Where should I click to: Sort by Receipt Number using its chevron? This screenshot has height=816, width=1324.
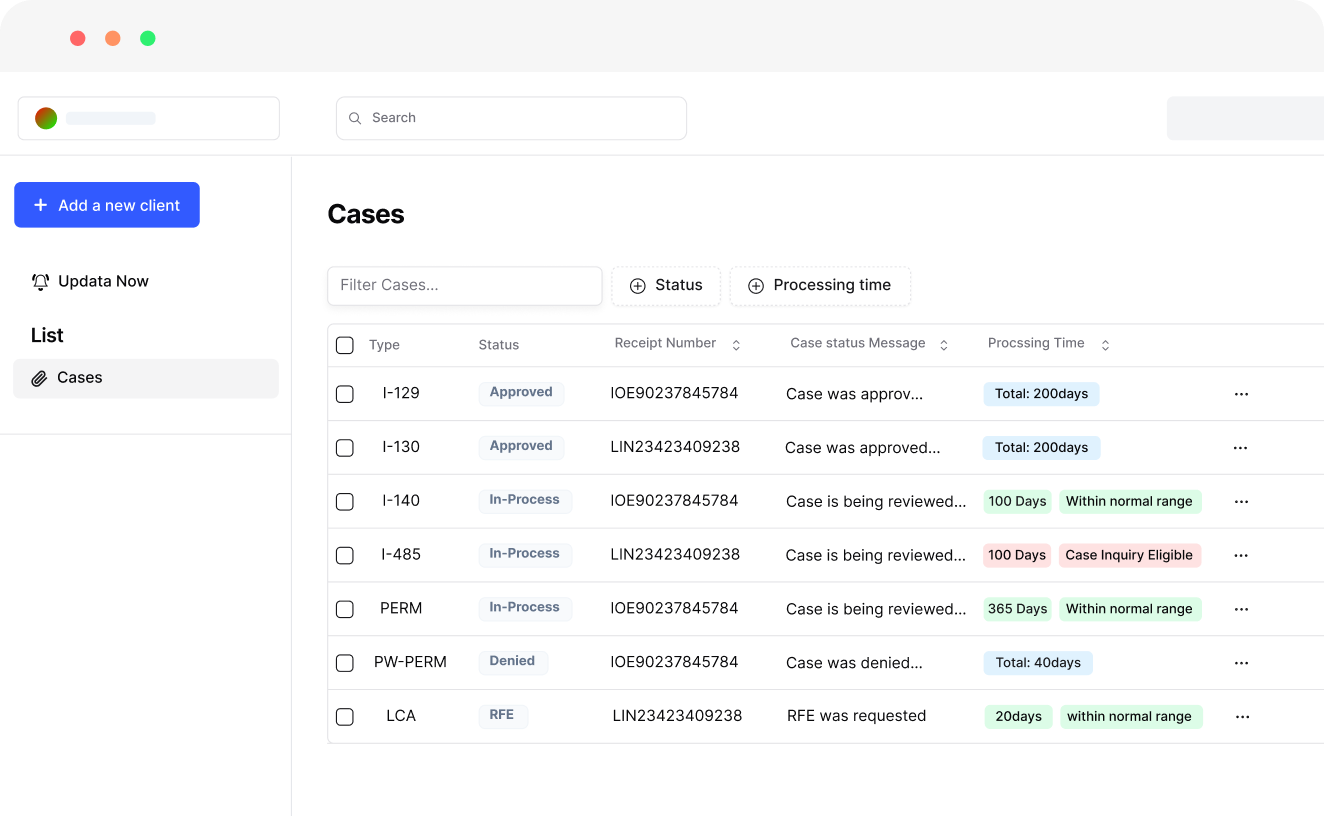[x=736, y=344]
